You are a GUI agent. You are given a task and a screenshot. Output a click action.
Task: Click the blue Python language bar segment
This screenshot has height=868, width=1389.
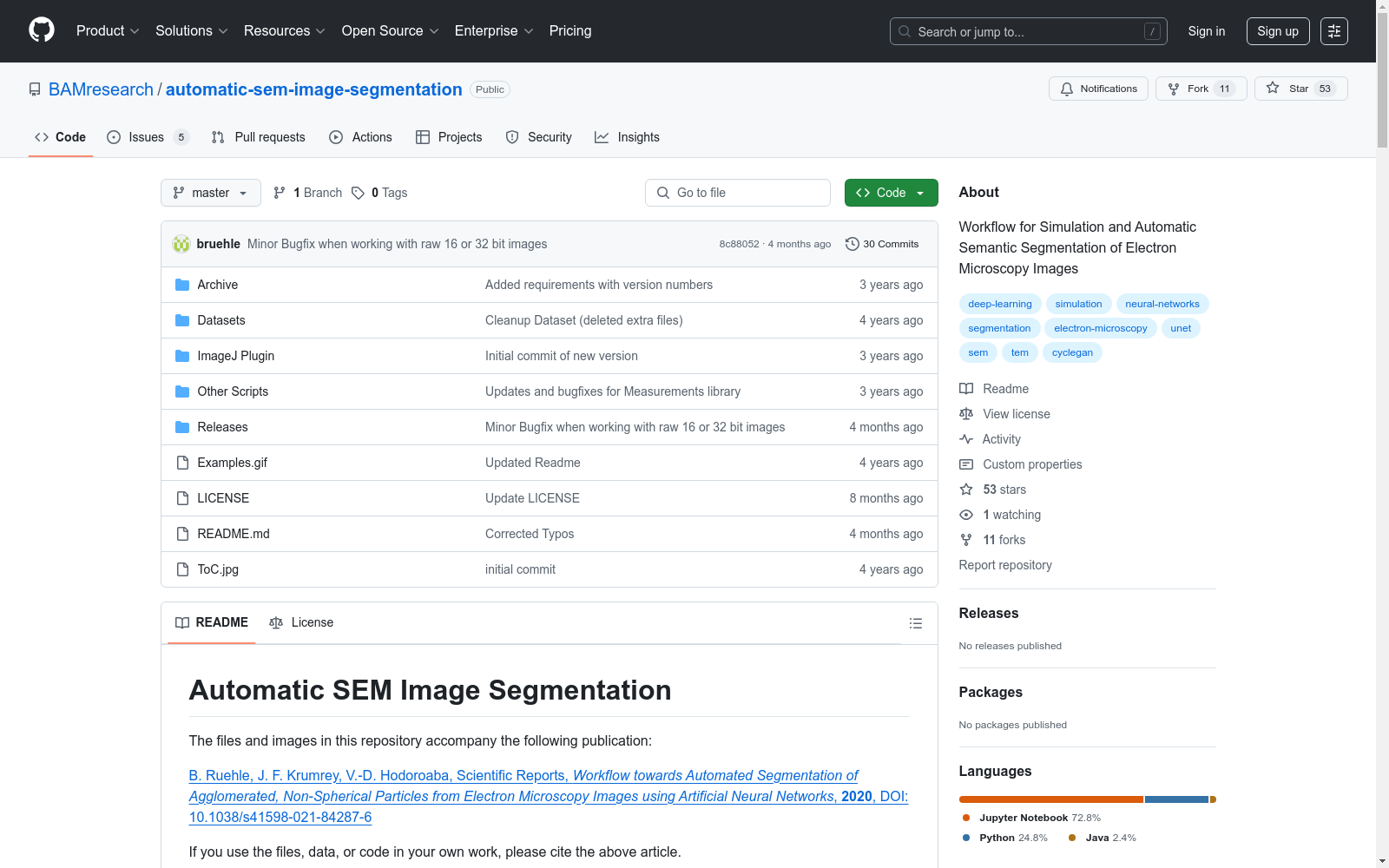click(1176, 799)
